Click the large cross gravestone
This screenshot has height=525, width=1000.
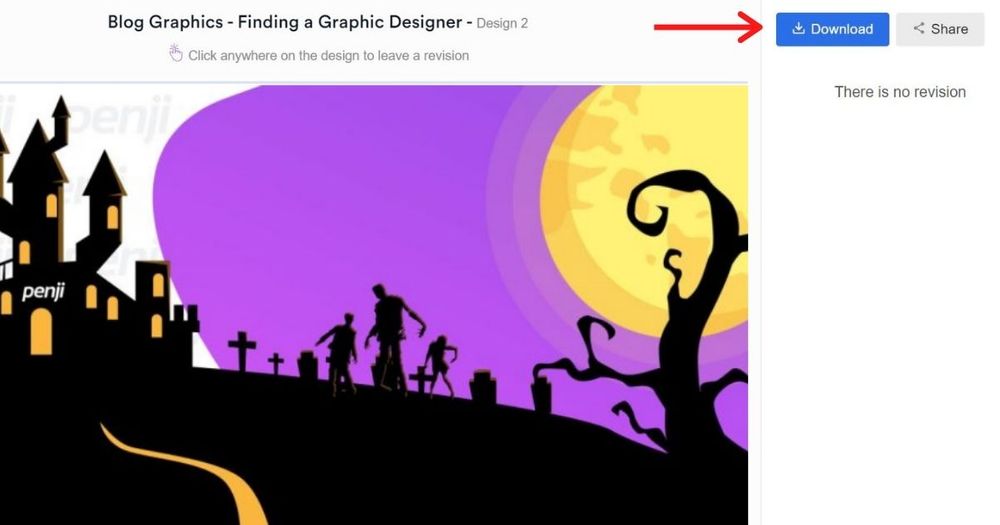pyautogui.click(x=242, y=350)
